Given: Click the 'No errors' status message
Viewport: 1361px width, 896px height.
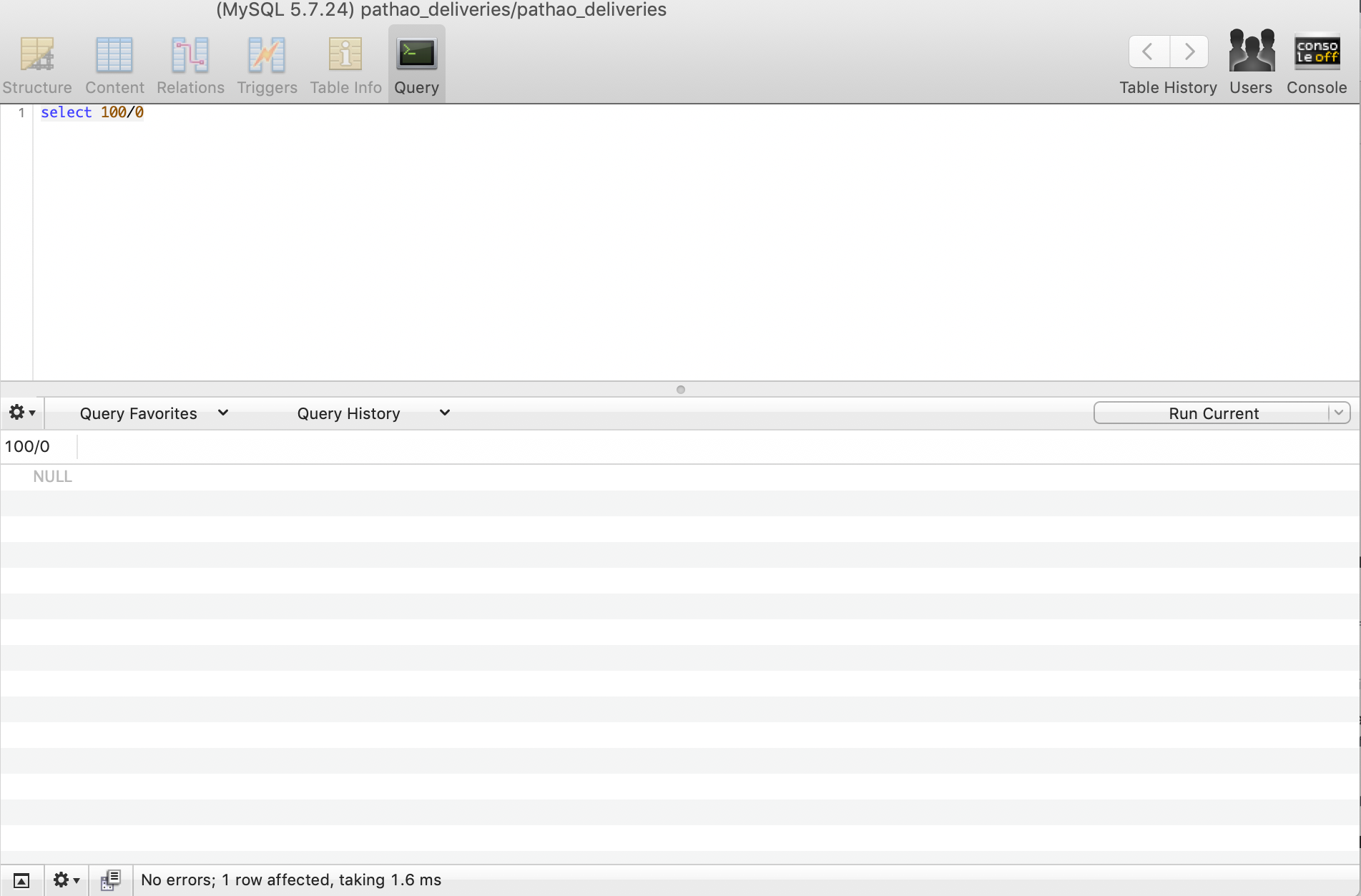Looking at the screenshot, I should (291, 880).
